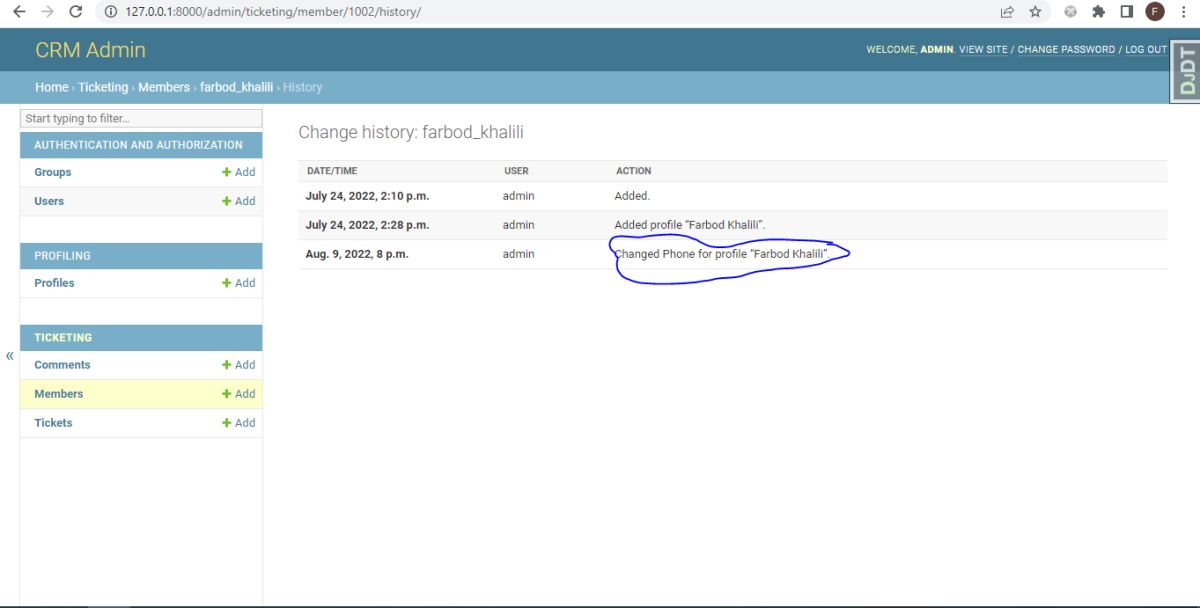Click the ACTION column header
Image resolution: width=1200 pixels, height=608 pixels.
(x=633, y=171)
